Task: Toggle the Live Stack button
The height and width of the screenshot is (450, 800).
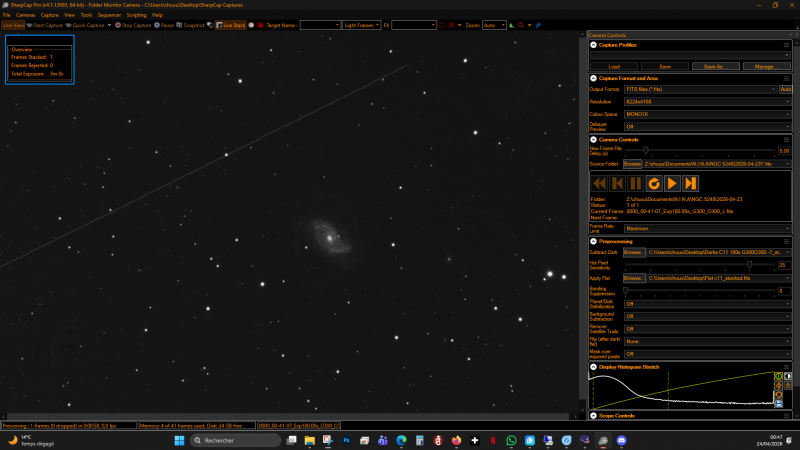Action: (x=231, y=25)
